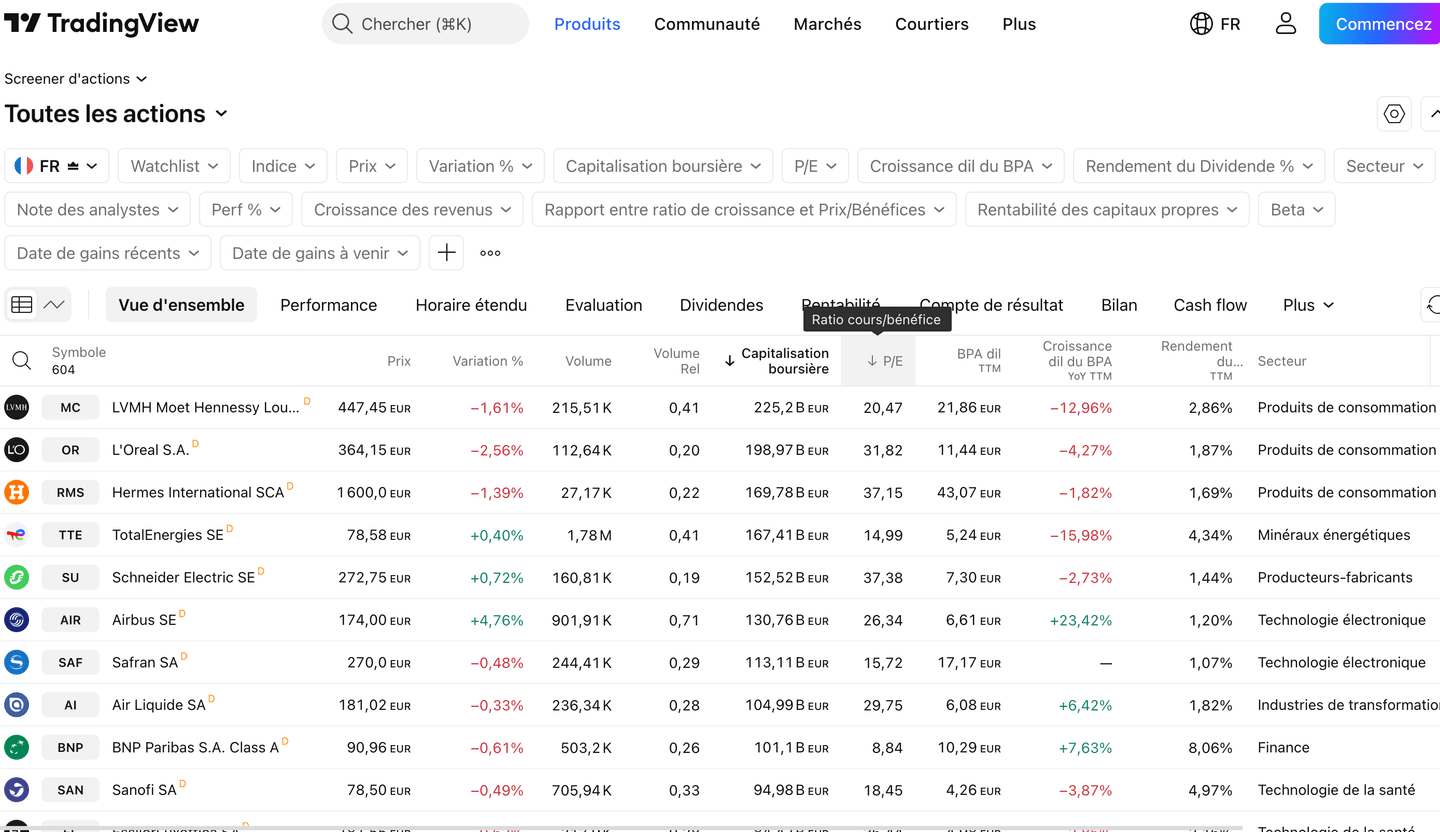Select the Vue d'ensemble tab
This screenshot has height=832, width=1440.
coord(181,305)
